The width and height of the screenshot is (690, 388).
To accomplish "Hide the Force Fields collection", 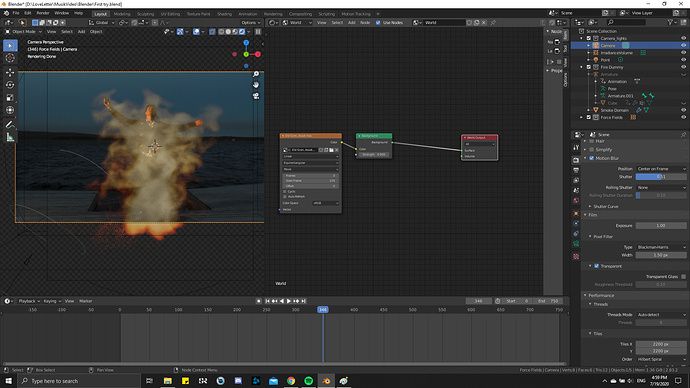I will [683, 117].
